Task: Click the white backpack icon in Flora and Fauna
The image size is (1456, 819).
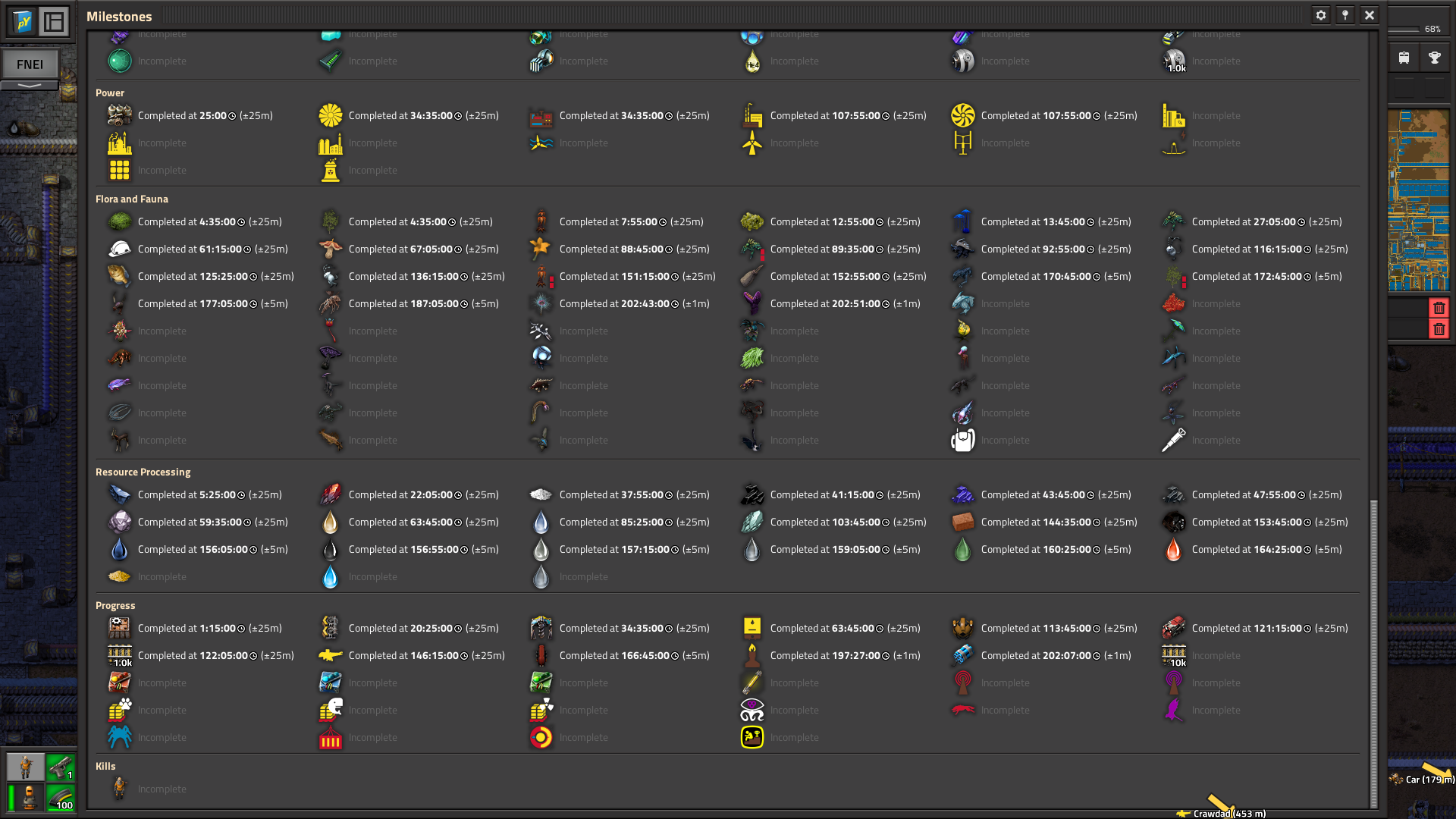Action: click(x=962, y=440)
